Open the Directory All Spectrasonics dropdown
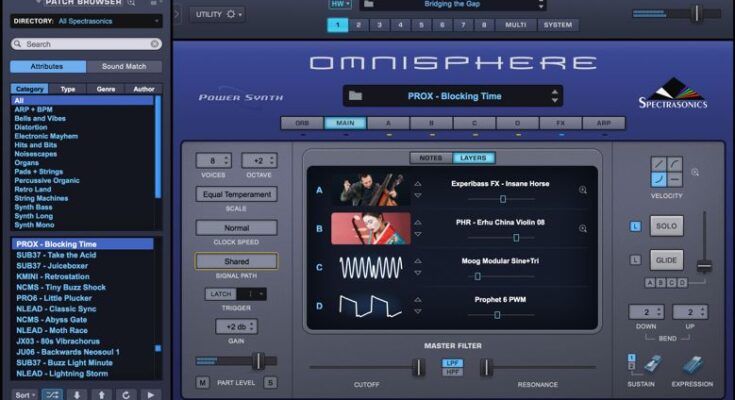 click(x=107, y=20)
